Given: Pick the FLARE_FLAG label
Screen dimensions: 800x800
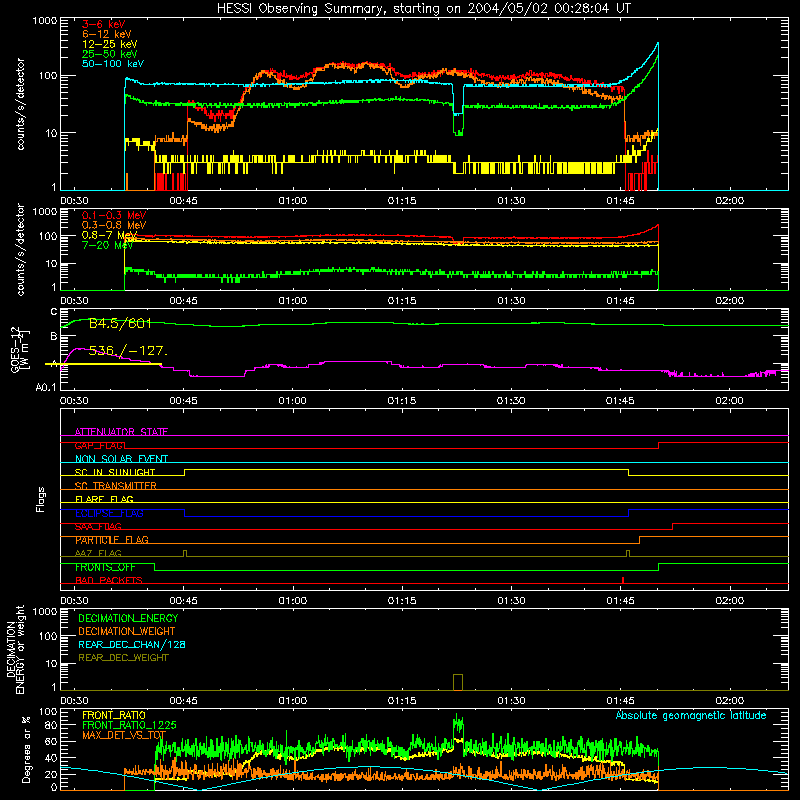Looking at the screenshot, I should (104, 499).
